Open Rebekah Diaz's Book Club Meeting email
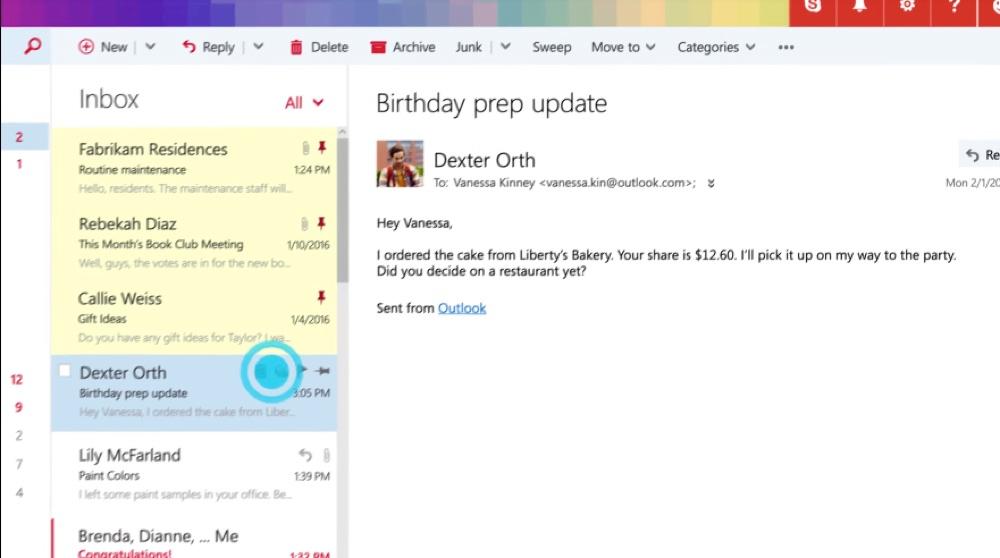The width and height of the screenshot is (1000, 558). pos(194,241)
